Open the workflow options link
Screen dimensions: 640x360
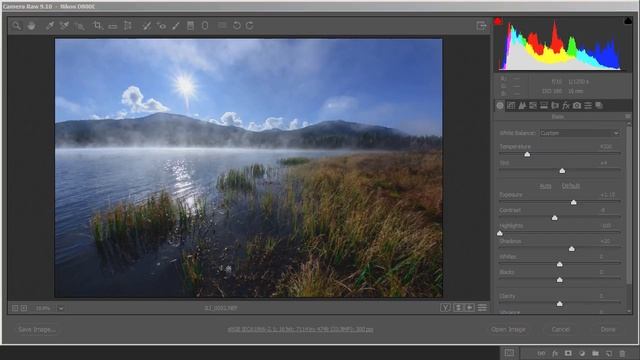(x=300, y=329)
